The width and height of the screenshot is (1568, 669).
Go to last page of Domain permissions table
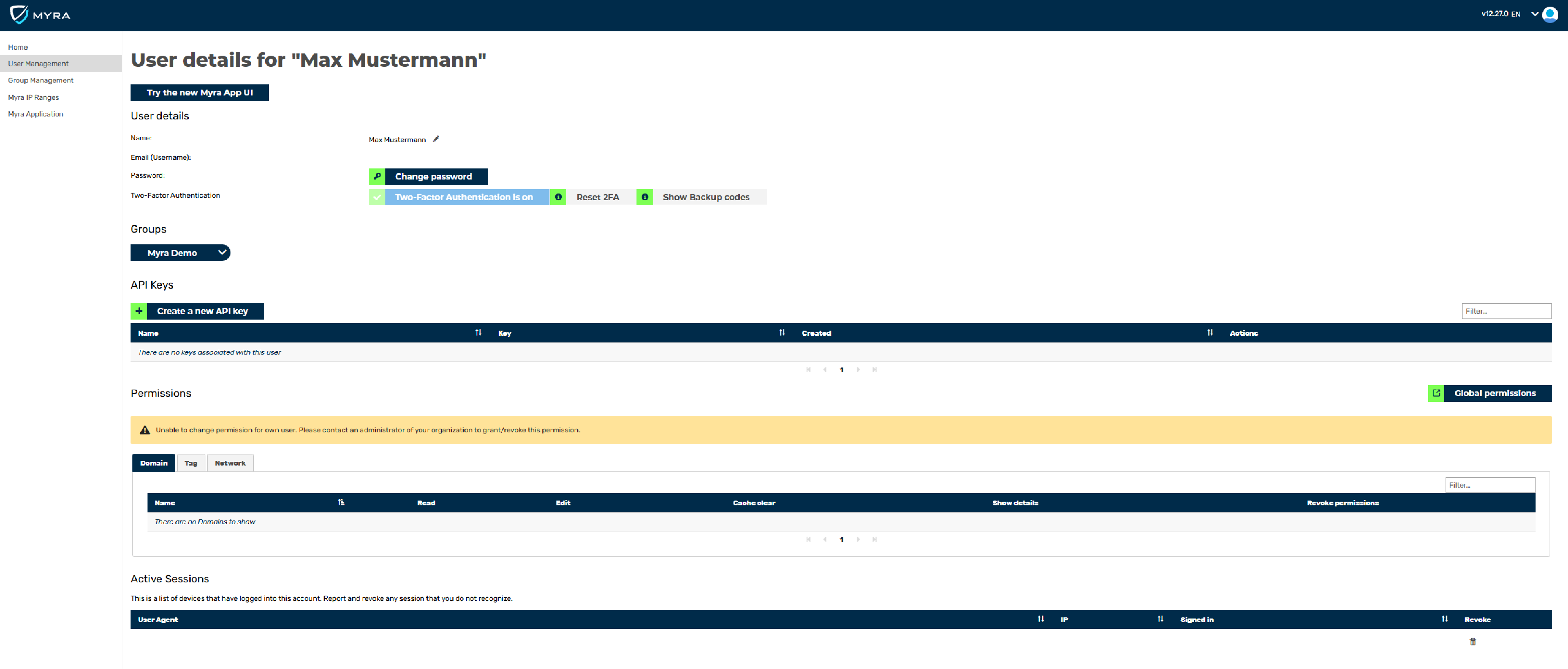point(875,539)
